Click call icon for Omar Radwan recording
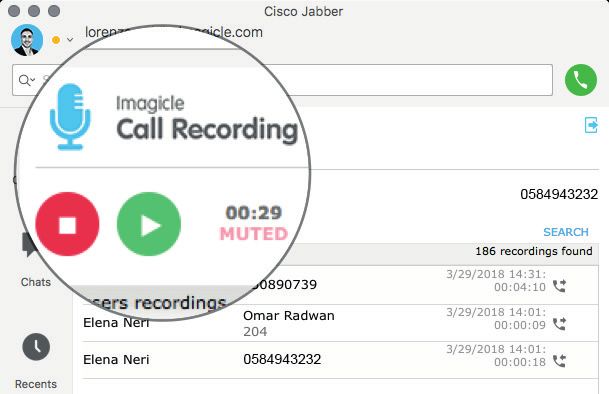Image resolution: width=609 pixels, height=394 pixels. pyautogui.click(x=559, y=324)
